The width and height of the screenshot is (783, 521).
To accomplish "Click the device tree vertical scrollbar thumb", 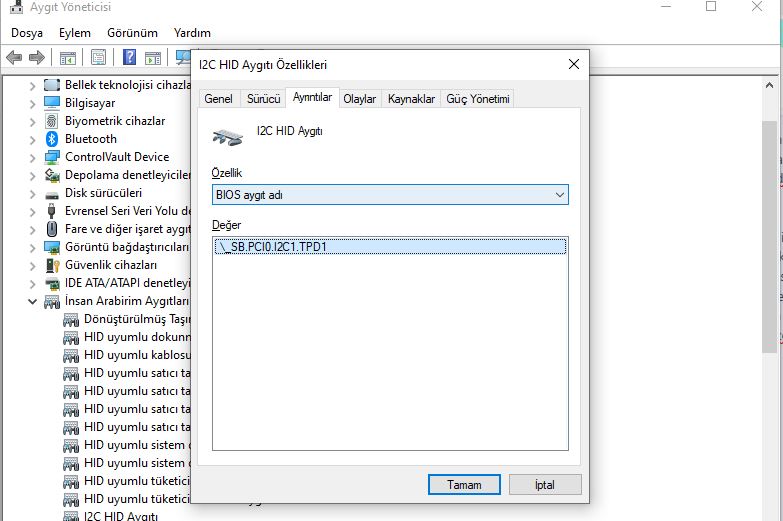I will tap(770, 237).
